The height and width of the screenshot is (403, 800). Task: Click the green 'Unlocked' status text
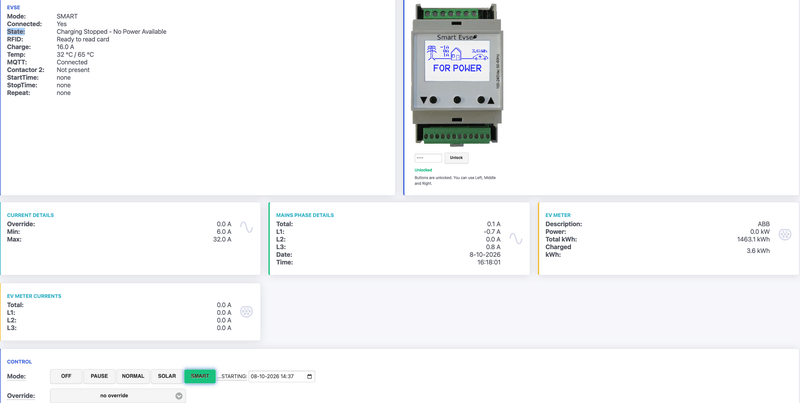tap(423, 170)
